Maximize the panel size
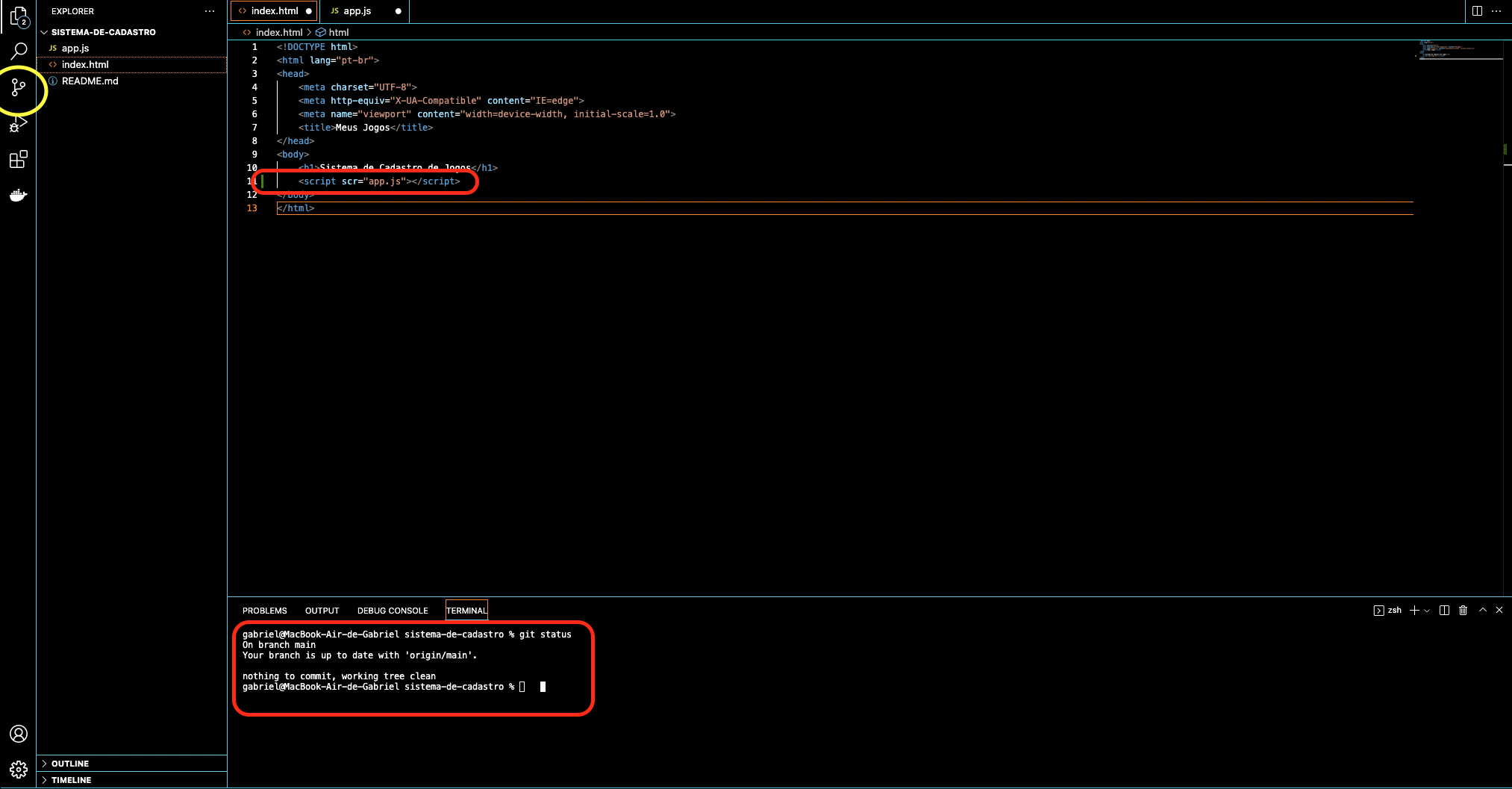 click(1483, 610)
